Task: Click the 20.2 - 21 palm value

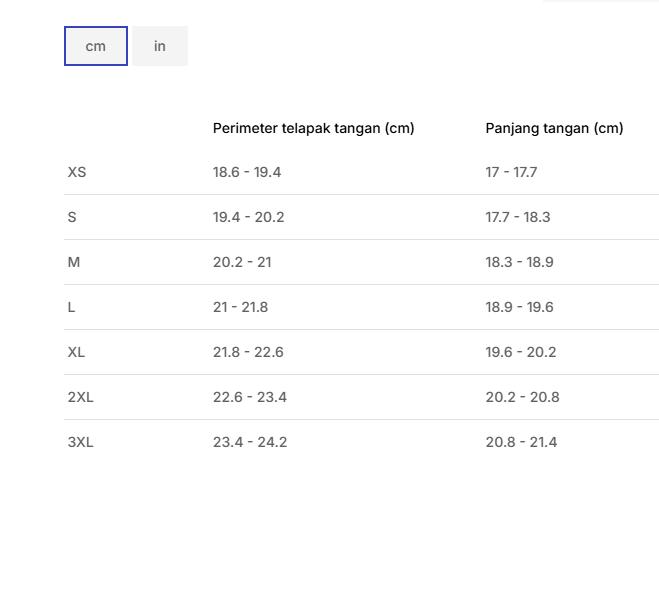Action: tap(242, 262)
